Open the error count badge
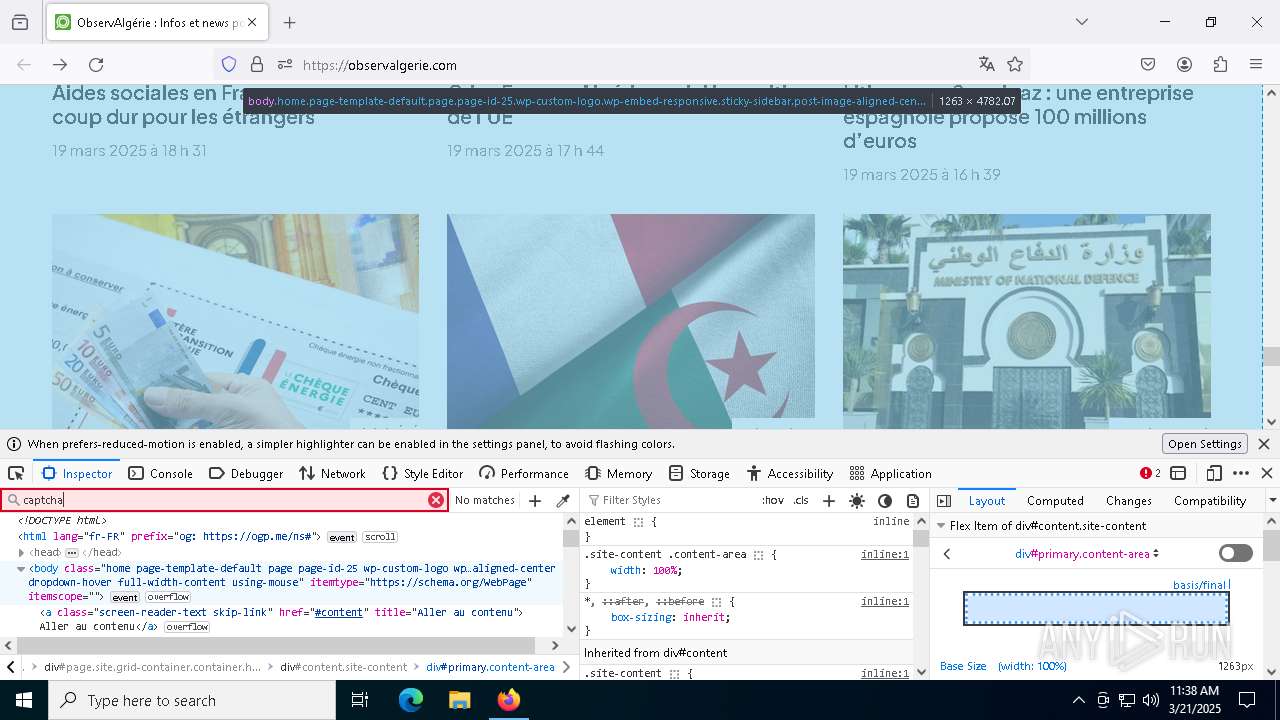This screenshot has width=1280, height=720. point(1150,473)
